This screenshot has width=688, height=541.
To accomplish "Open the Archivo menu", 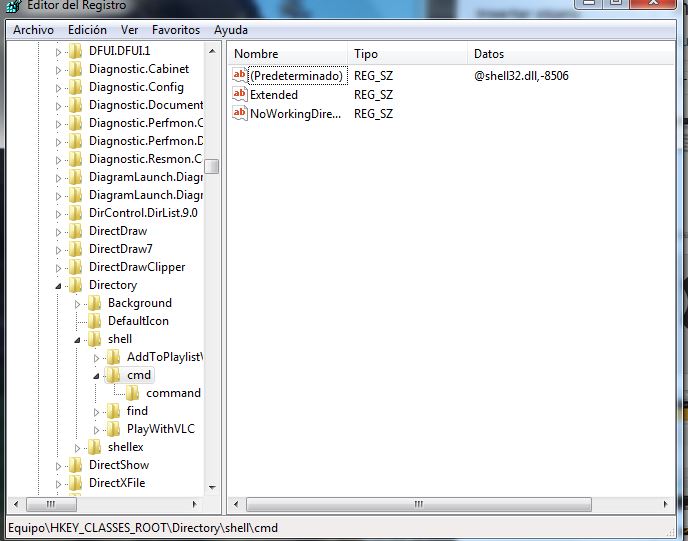I will tap(33, 30).
